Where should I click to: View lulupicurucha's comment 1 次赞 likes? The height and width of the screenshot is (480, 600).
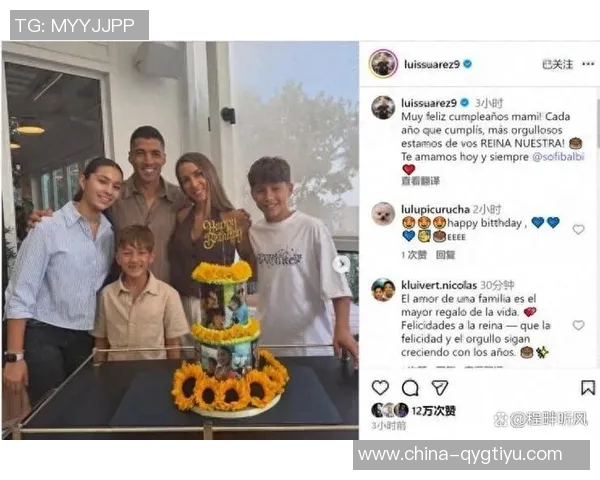pos(414,255)
